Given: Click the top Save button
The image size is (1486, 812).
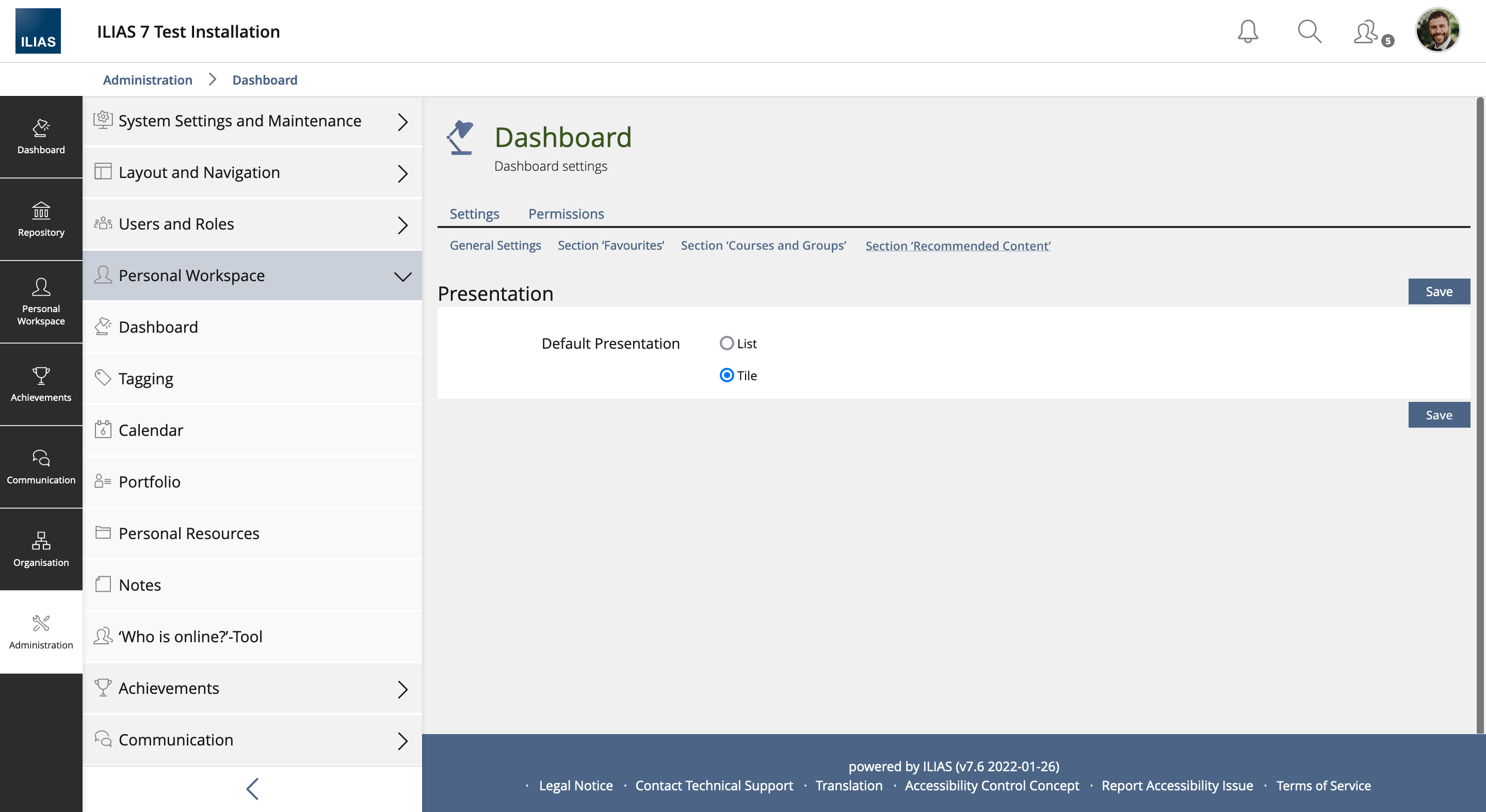Looking at the screenshot, I should click(x=1438, y=291).
